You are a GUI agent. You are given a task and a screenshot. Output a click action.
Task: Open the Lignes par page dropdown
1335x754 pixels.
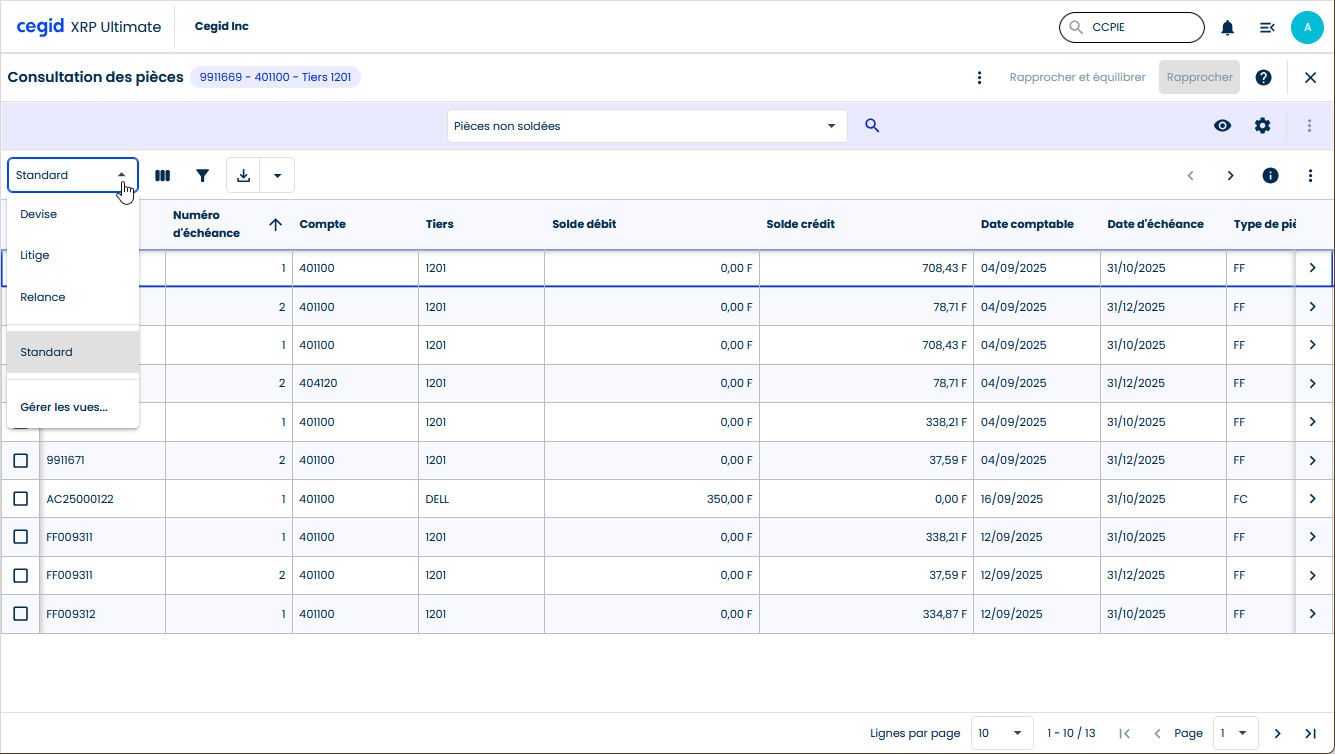(x=1003, y=733)
